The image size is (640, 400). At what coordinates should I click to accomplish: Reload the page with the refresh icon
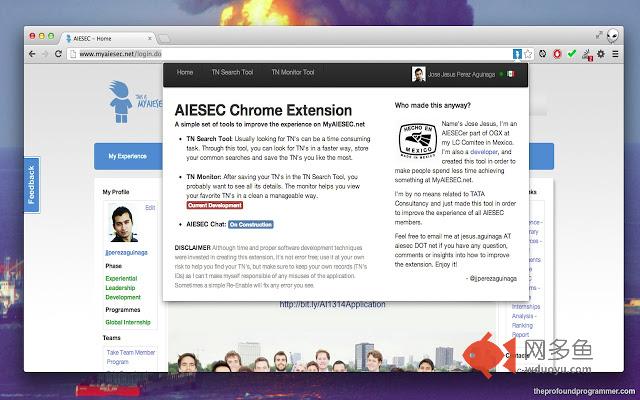(x=58, y=54)
